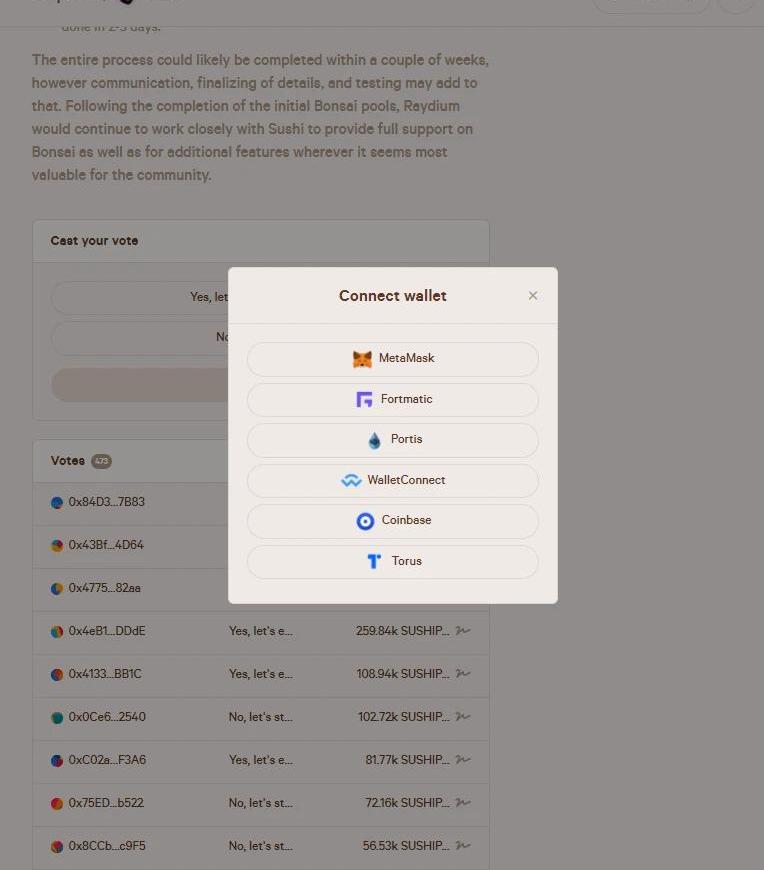764x870 pixels.
Task: Click signature icon for 259.84k SUSHIP vote
Action: pyautogui.click(x=463, y=631)
